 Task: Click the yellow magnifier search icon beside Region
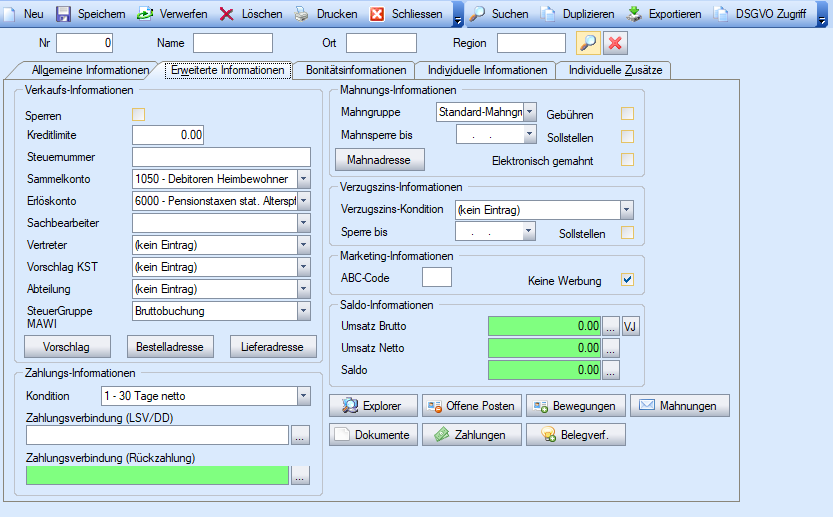(x=588, y=43)
